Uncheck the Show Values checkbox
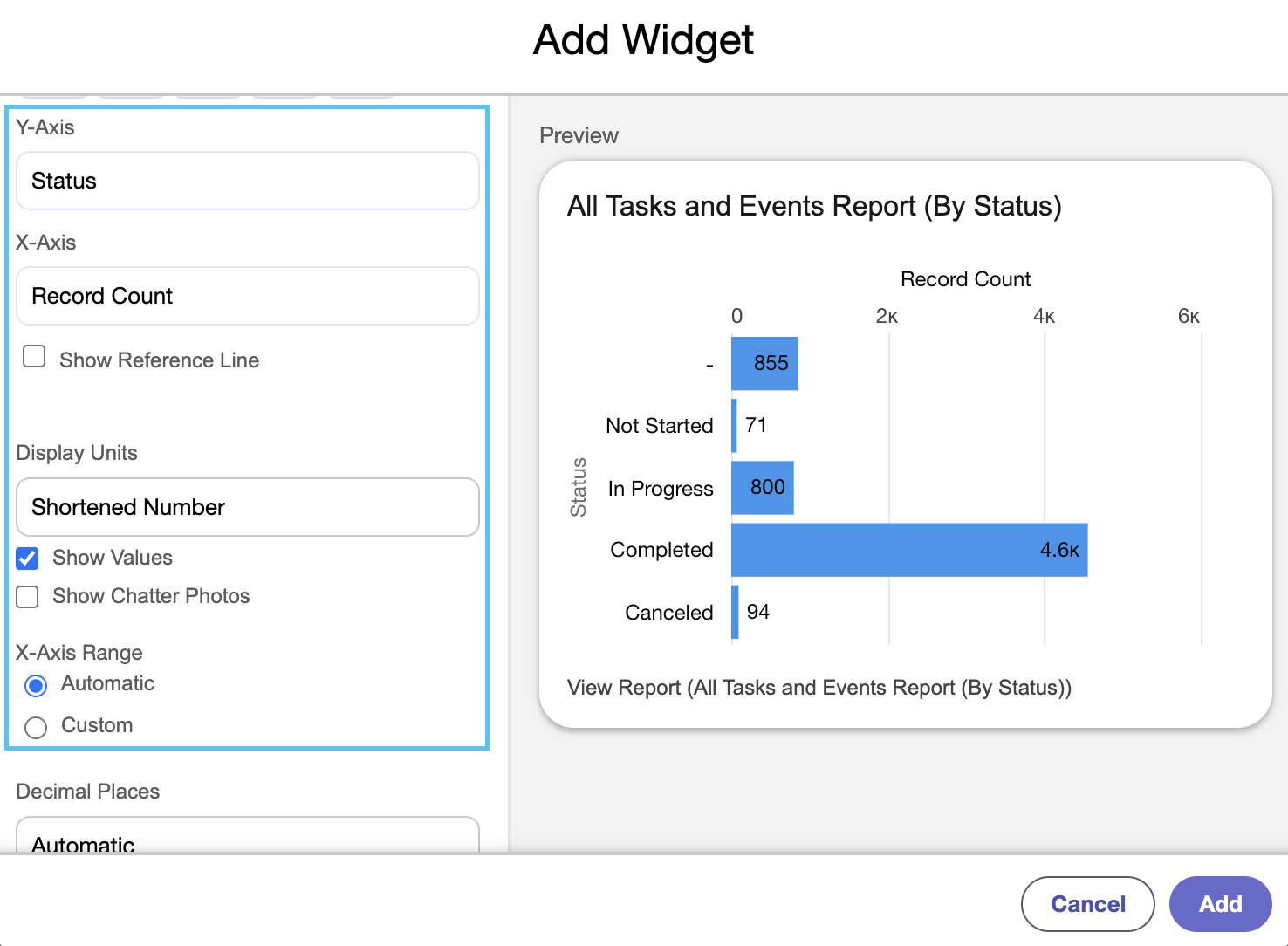This screenshot has height=946, width=1288. tap(28, 559)
